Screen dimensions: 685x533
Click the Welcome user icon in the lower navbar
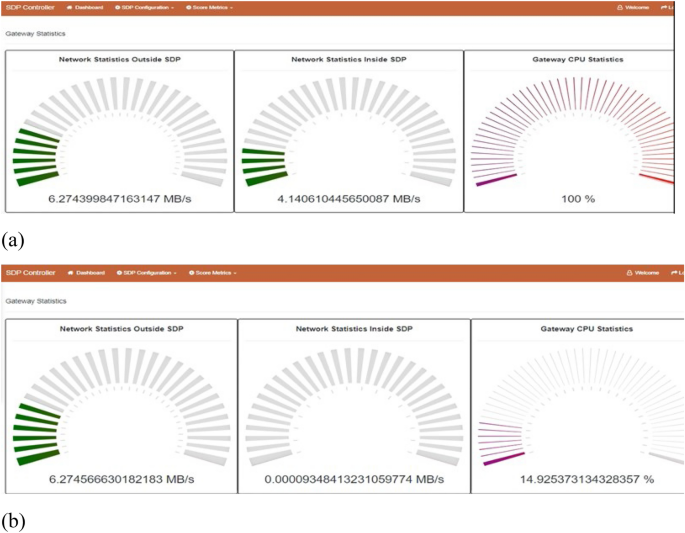pyautogui.click(x=629, y=272)
